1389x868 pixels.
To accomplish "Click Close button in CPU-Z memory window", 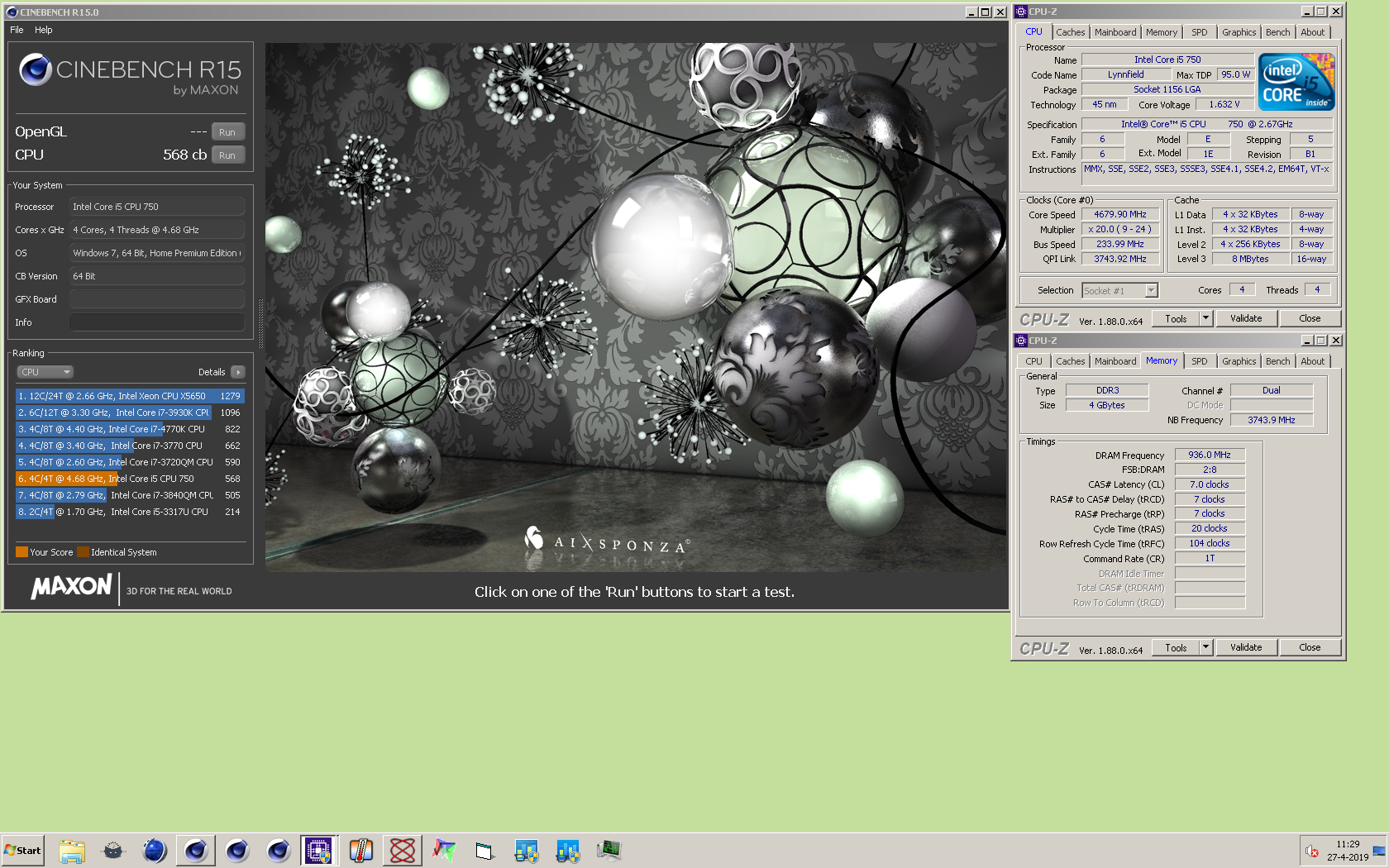I will [x=1310, y=647].
